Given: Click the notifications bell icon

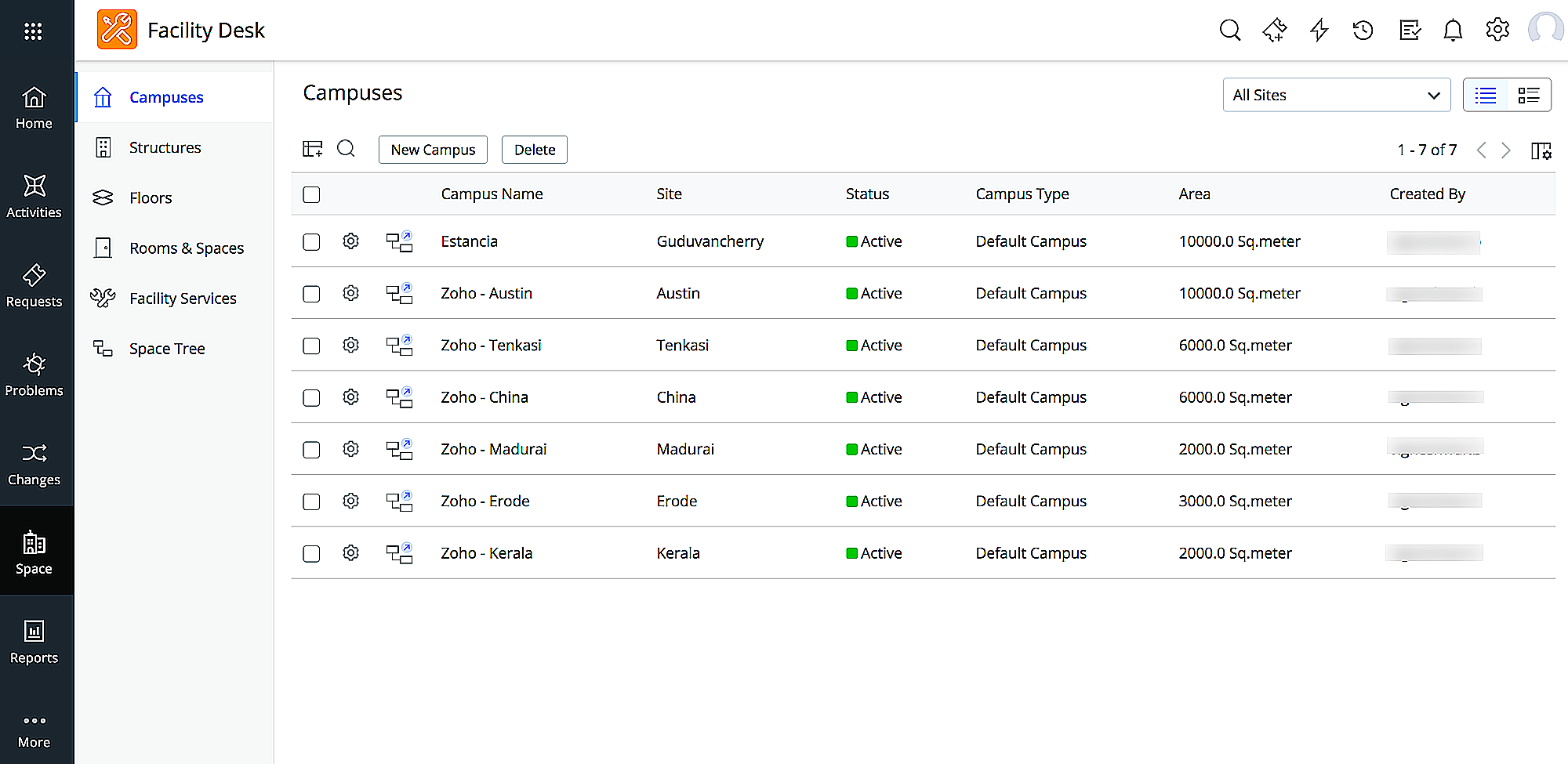Looking at the screenshot, I should tap(1453, 31).
